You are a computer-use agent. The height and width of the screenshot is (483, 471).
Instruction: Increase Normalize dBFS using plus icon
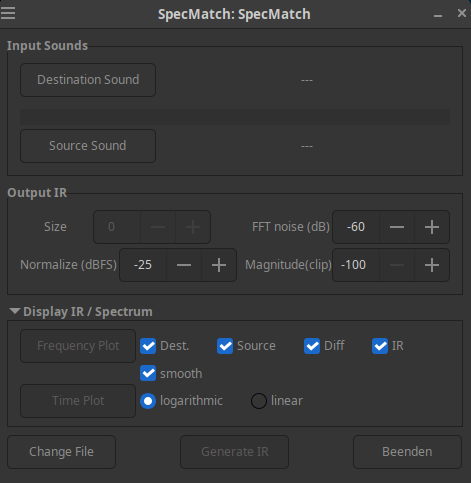tap(219, 265)
